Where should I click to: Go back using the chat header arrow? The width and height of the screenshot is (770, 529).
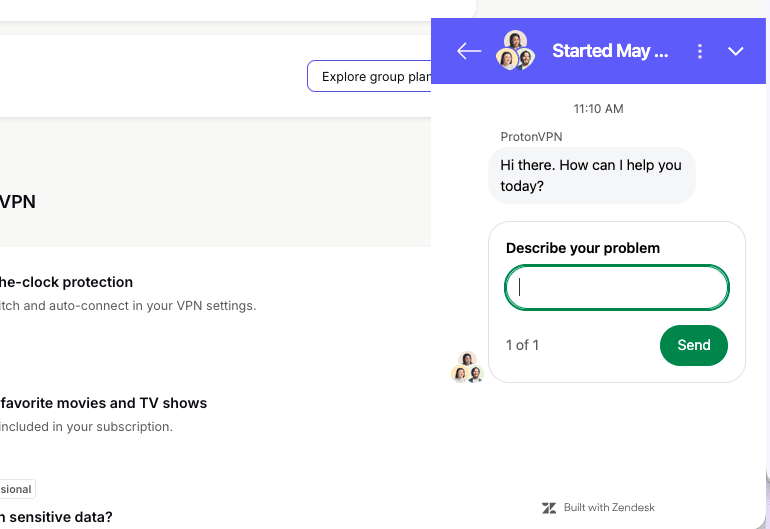coord(469,51)
